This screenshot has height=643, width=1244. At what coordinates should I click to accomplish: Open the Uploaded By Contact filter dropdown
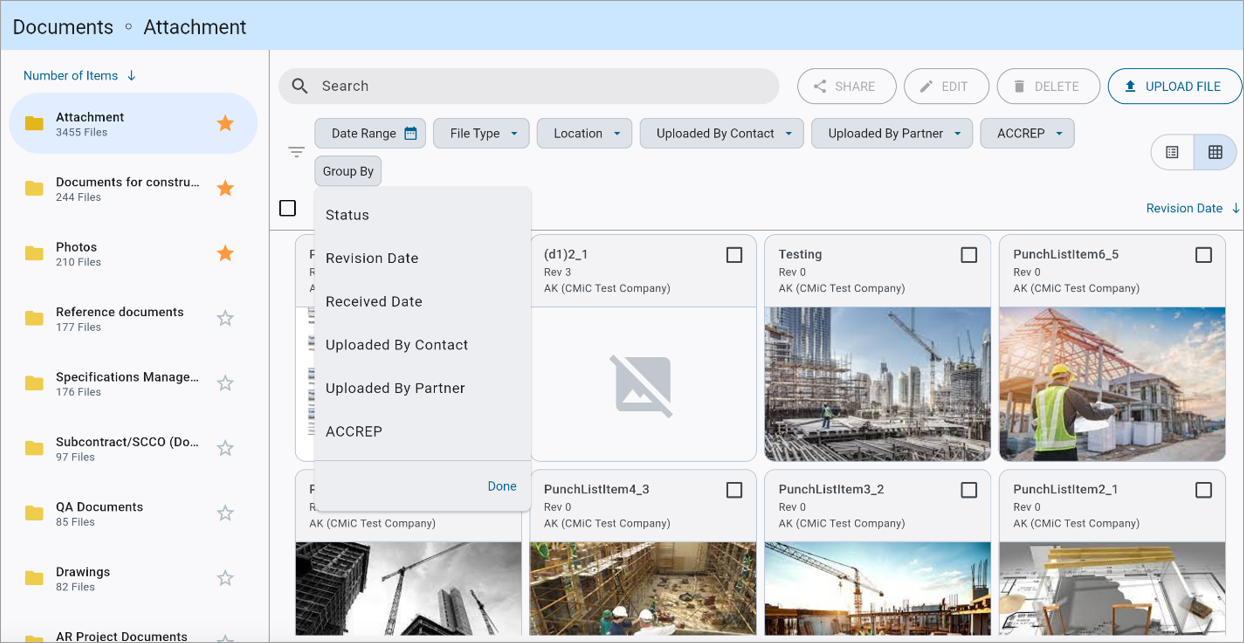722,133
